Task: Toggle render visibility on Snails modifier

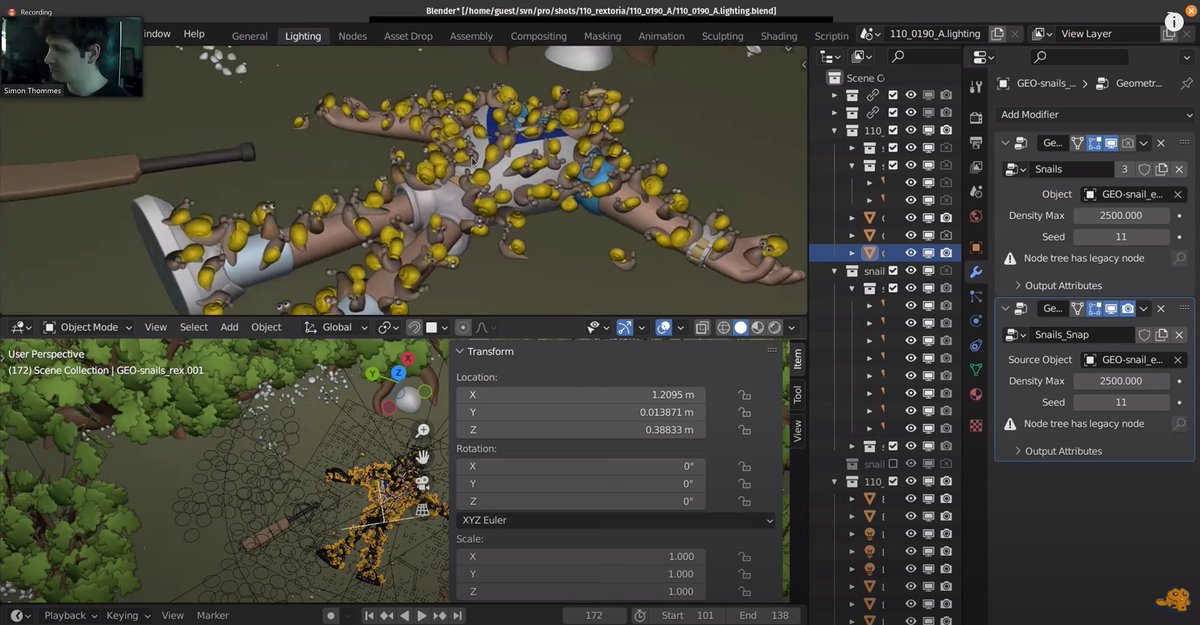Action: [x=1127, y=143]
